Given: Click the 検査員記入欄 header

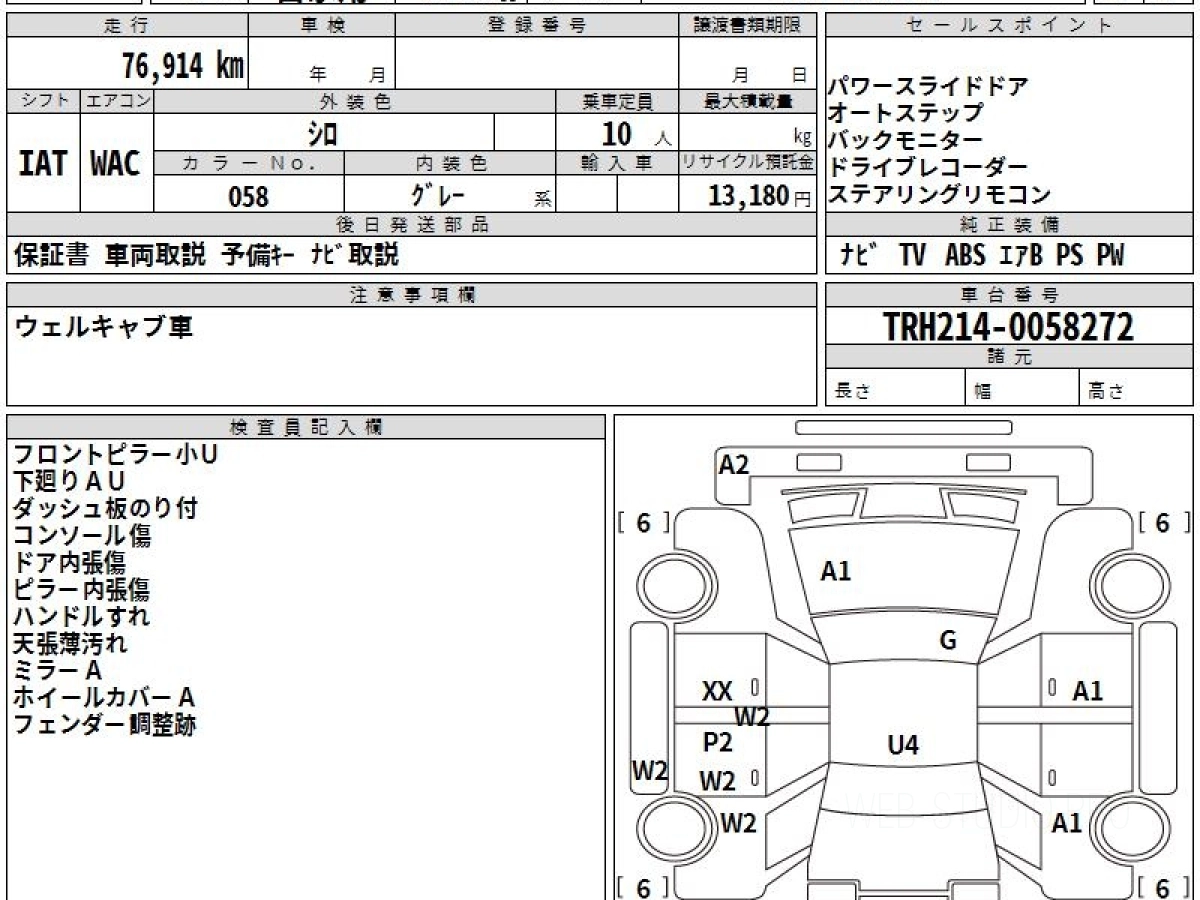Looking at the screenshot, I should pos(306,427).
